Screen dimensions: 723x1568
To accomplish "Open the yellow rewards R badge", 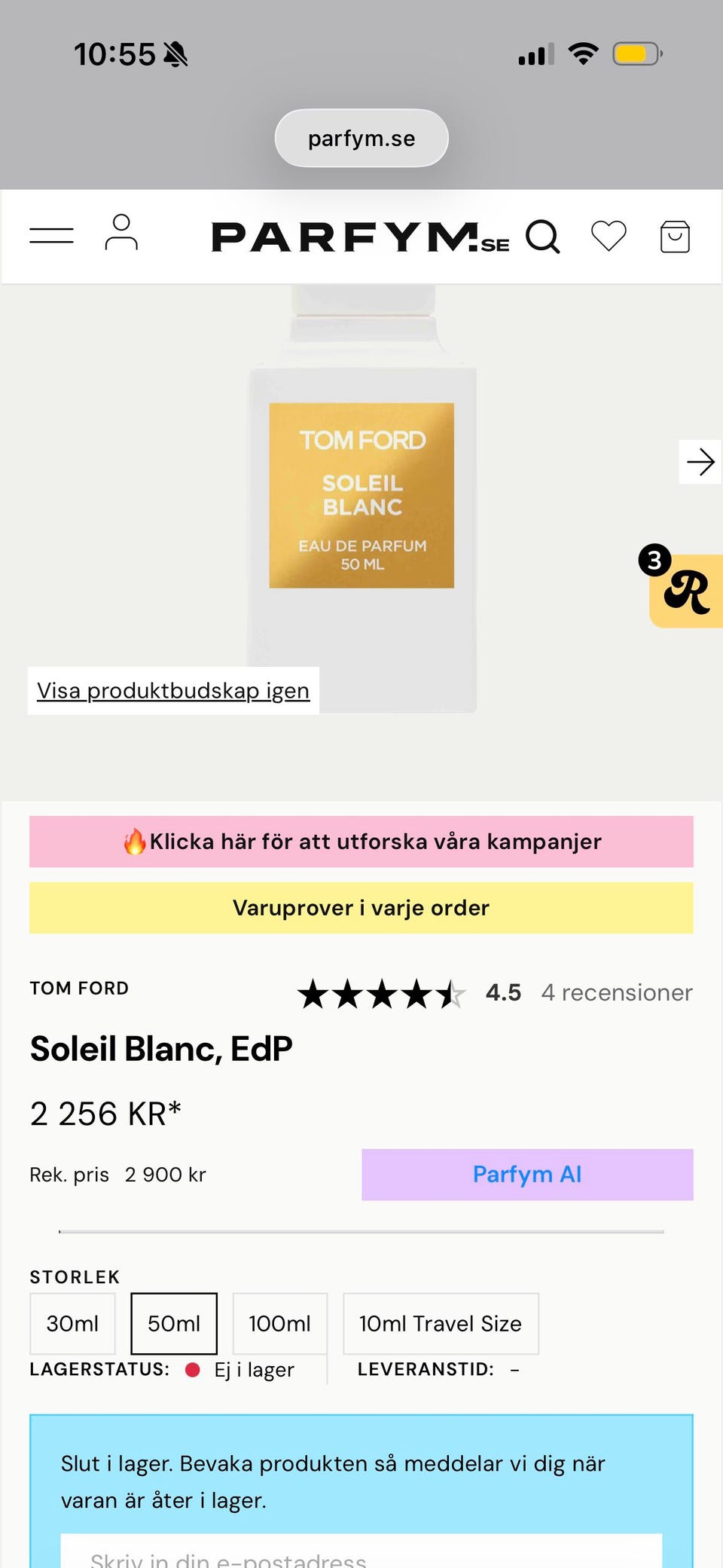I will click(687, 591).
